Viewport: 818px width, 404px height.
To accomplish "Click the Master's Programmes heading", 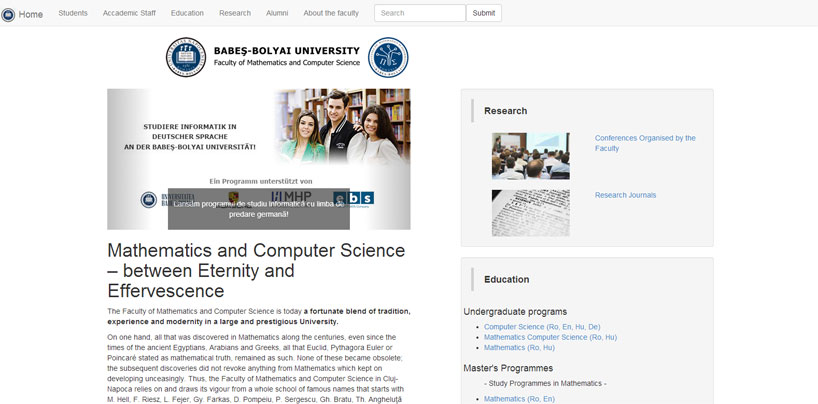I will tap(508, 368).
